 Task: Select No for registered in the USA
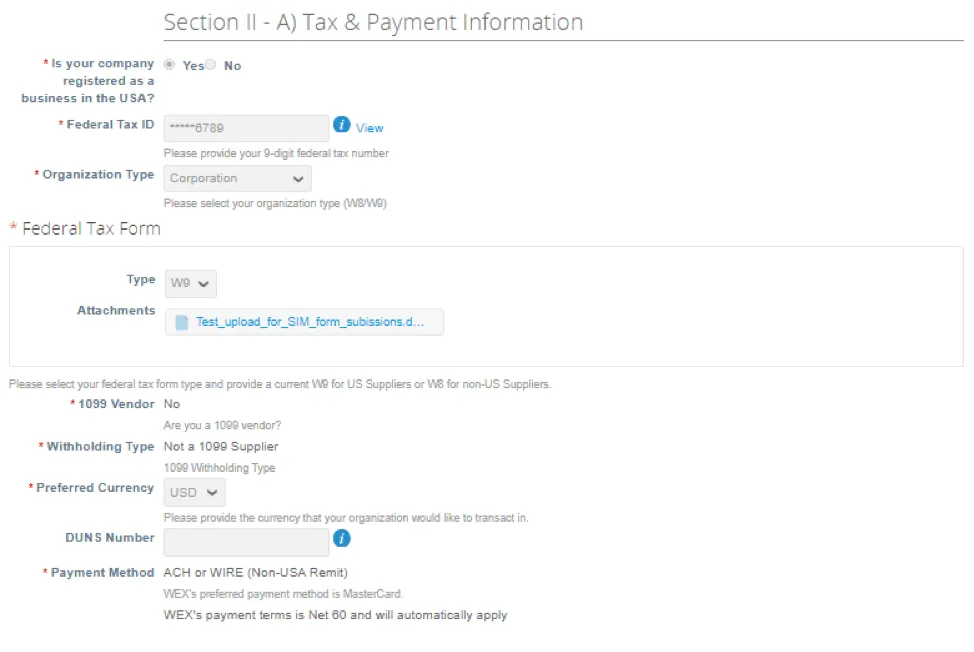(211, 65)
